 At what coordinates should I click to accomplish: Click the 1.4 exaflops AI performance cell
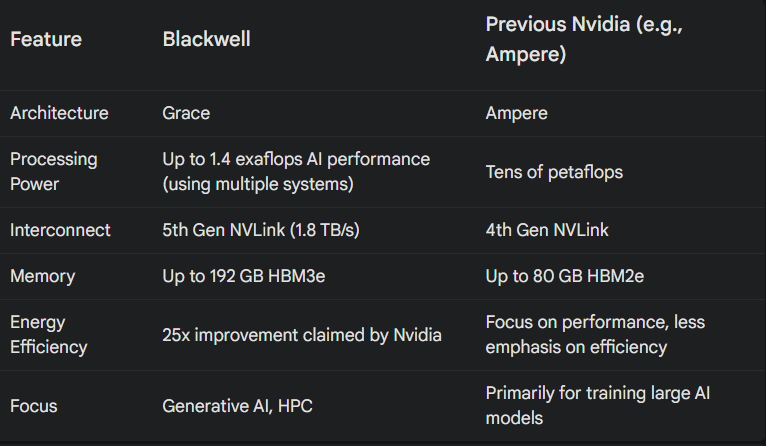click(296, 171)
